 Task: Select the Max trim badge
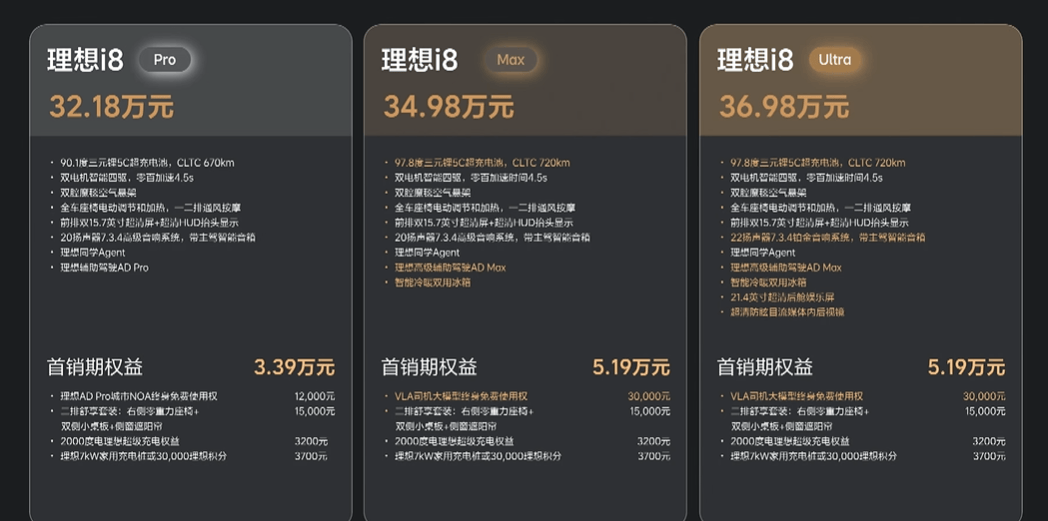tap(511, 60)
